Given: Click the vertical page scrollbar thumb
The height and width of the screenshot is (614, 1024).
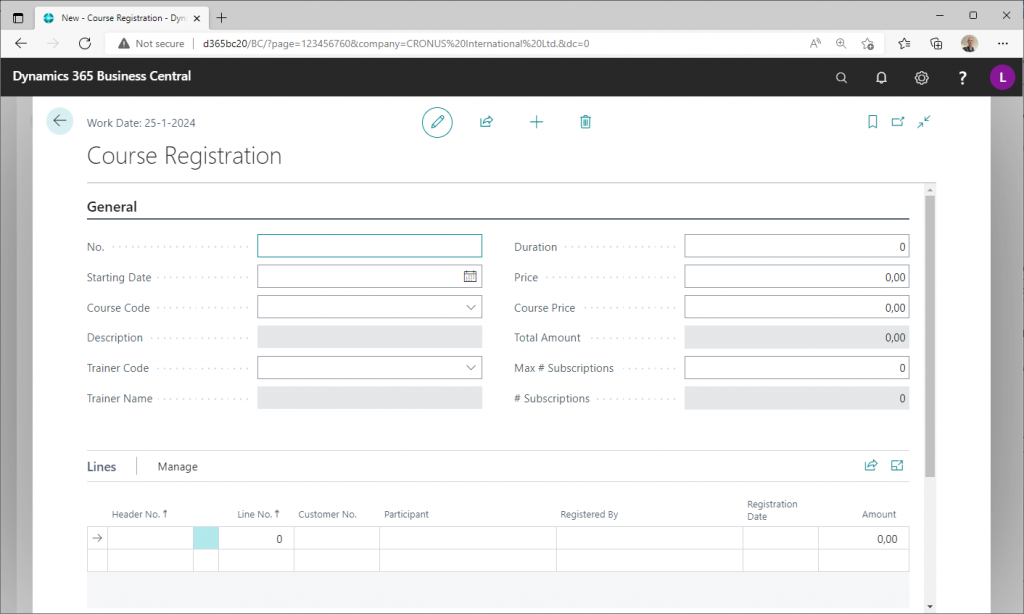Looking at the screenshot, I should pyautogui.click(x=930, y=336).
